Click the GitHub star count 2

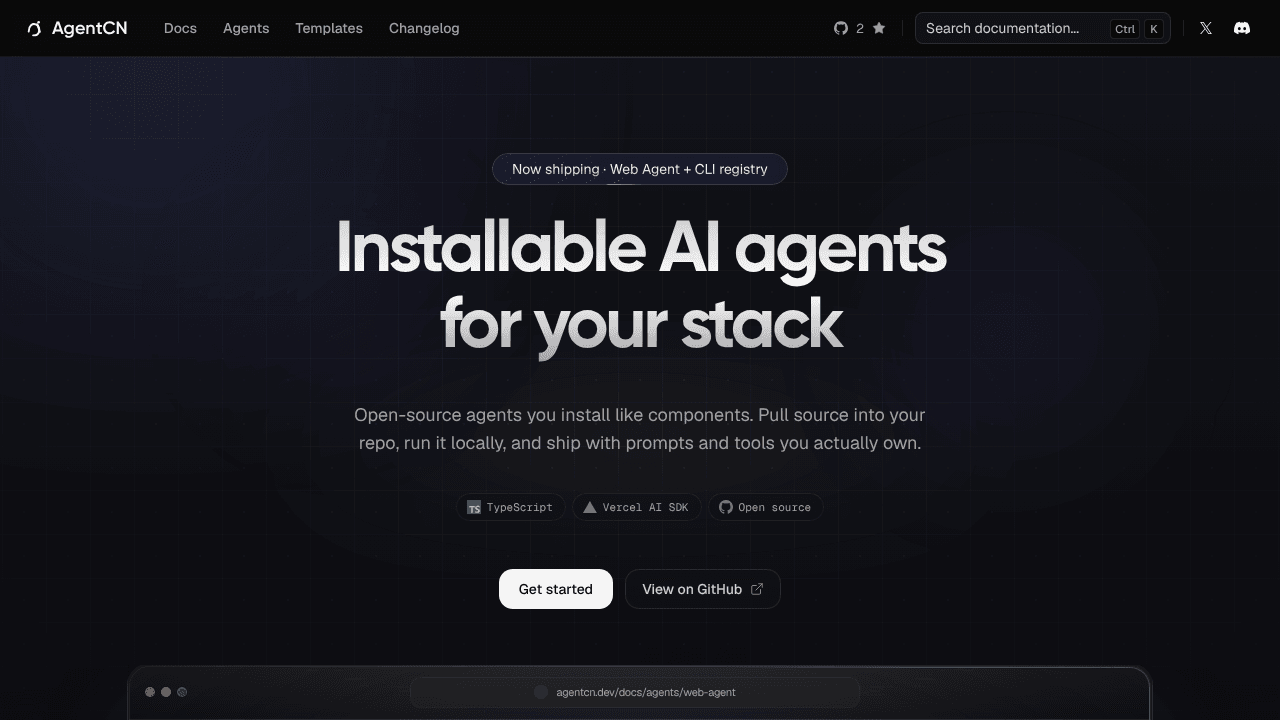[x=860, y=28]
